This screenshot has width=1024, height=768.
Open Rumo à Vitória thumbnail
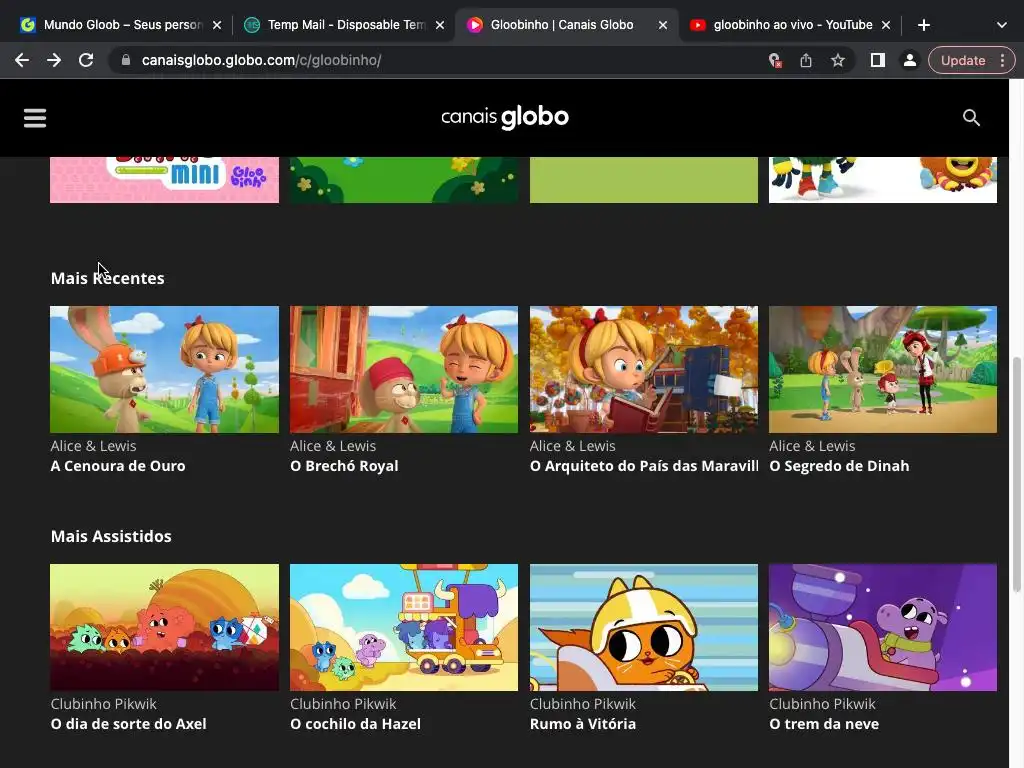pyautogui.click(x=644, y=627)
